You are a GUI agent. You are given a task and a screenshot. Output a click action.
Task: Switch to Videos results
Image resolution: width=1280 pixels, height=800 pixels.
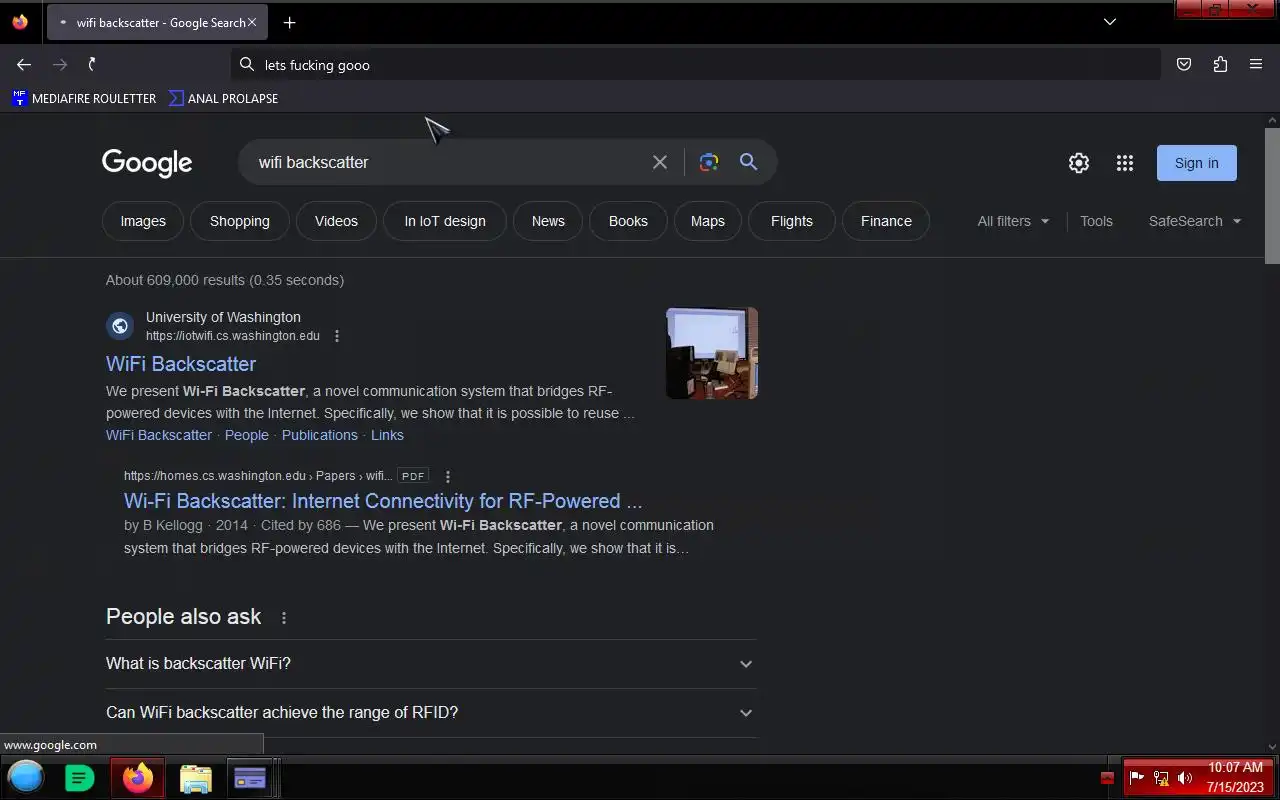click(336, 221)
